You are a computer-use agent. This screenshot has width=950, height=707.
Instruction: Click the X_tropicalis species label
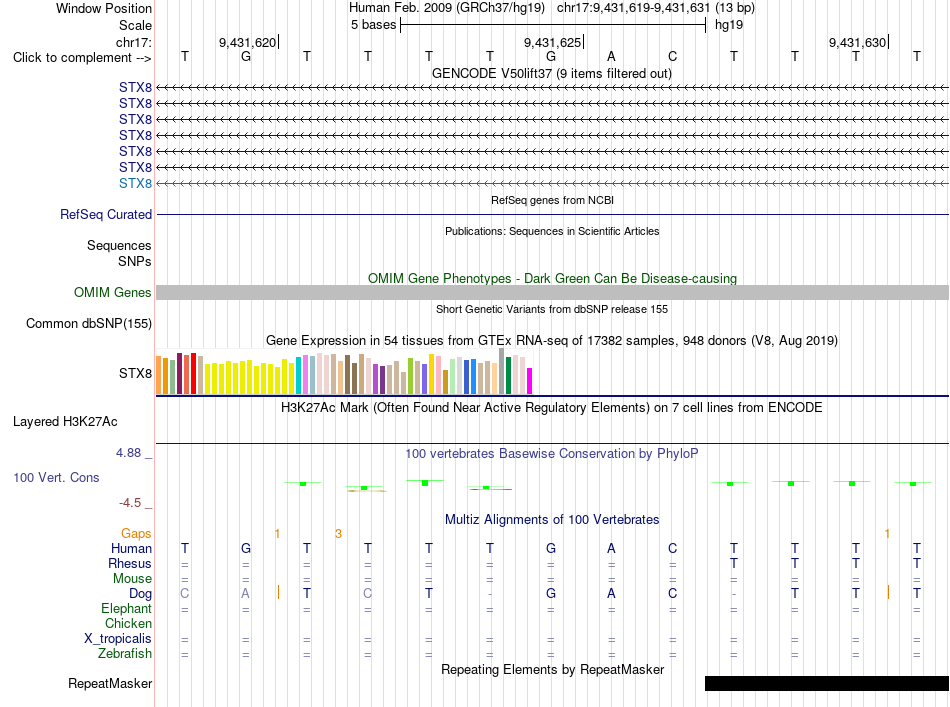(118, 639)
